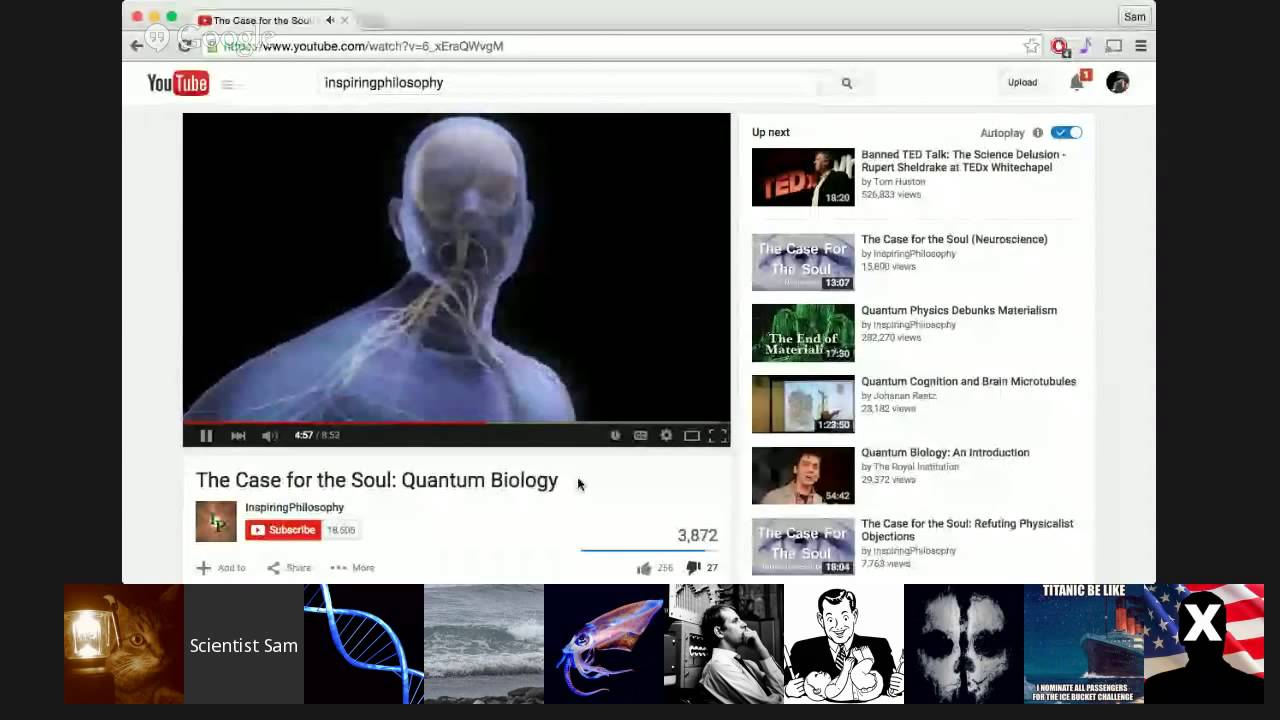Close the YouTube browser tab
This screenshot has height=720, width=1280.
(x=345, y=20)
